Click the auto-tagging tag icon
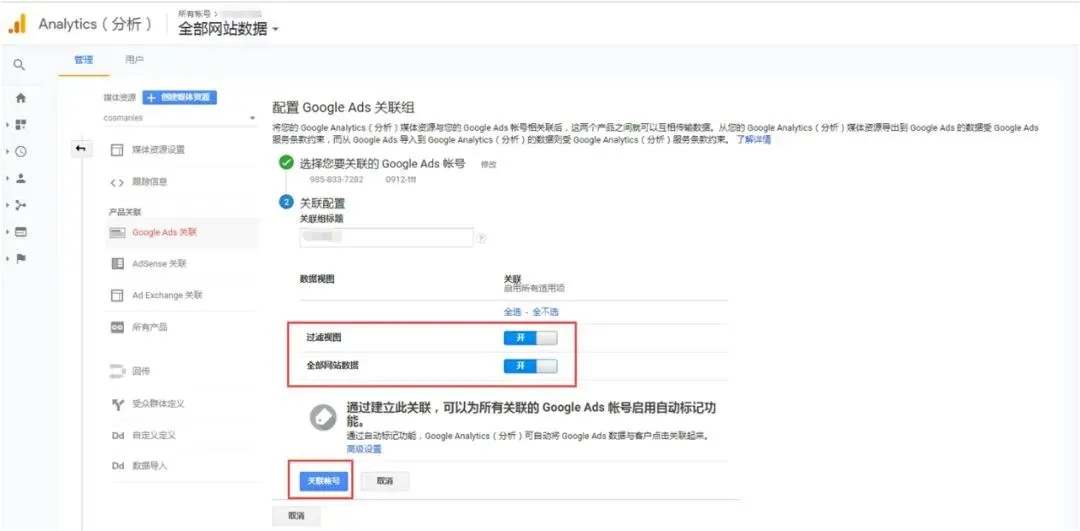This screenshot has height=531, width=1080. [323, 418]
